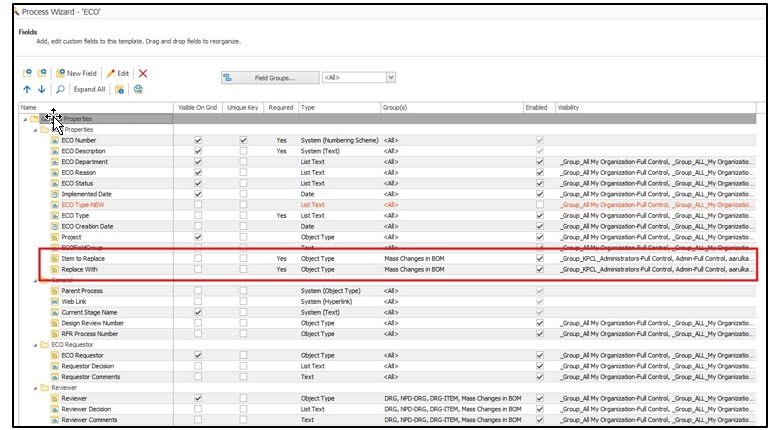The image size is (777, 430).
Task: Open the field groups <All> dropdown
Action: tap(358, 77)
